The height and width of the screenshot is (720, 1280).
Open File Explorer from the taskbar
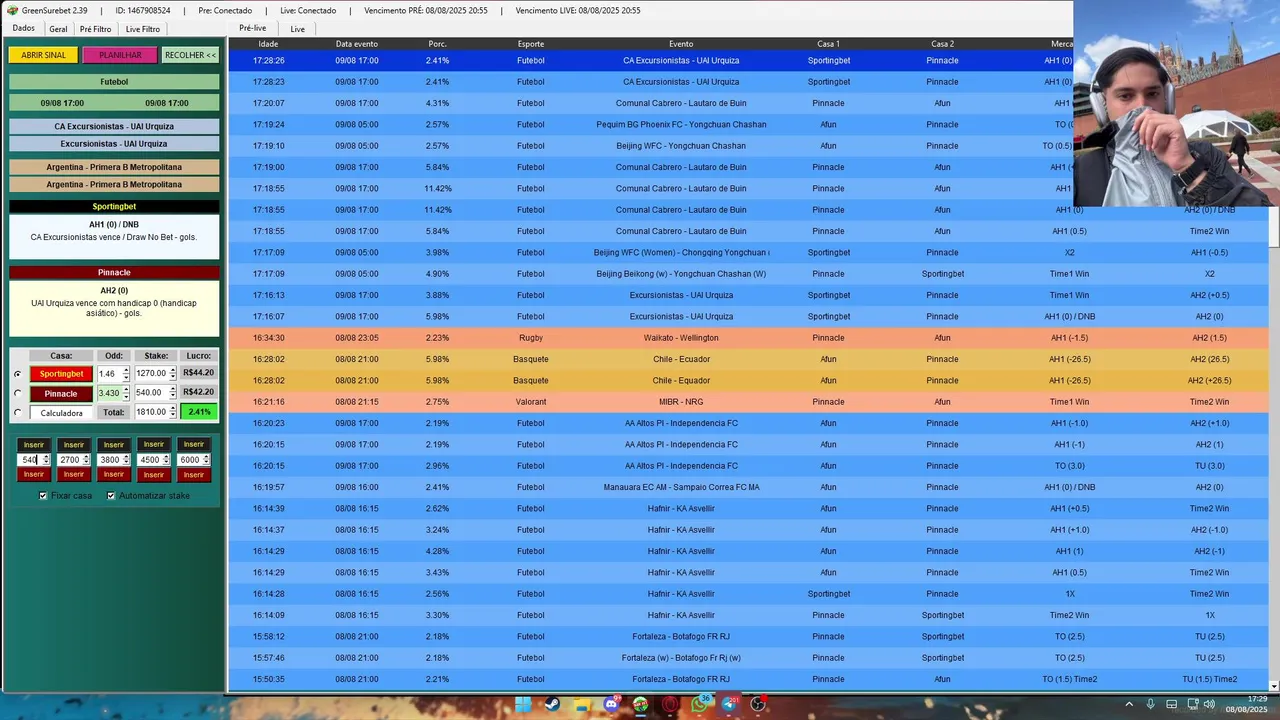[581, 704]
